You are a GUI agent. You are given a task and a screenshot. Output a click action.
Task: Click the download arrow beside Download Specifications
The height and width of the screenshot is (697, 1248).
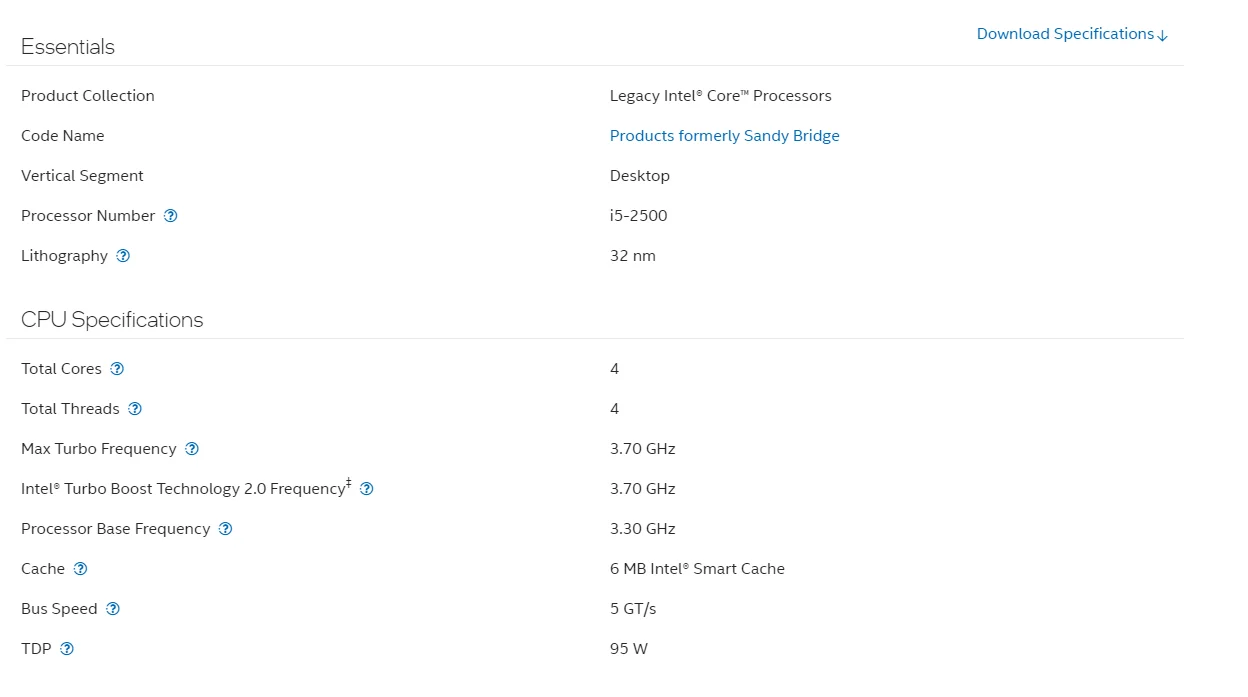tap(1162, 35)
